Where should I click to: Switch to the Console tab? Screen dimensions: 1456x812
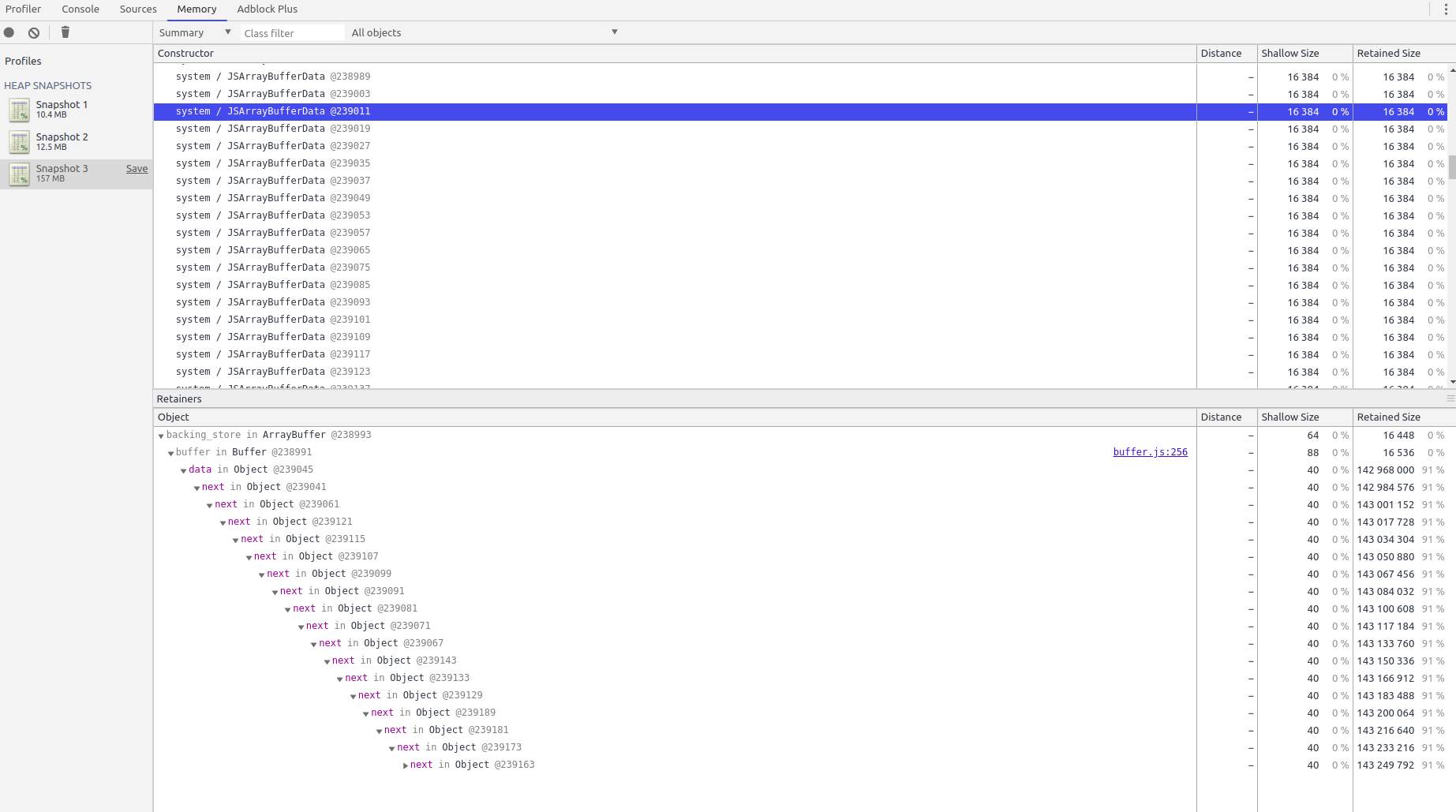pos(80,9)
